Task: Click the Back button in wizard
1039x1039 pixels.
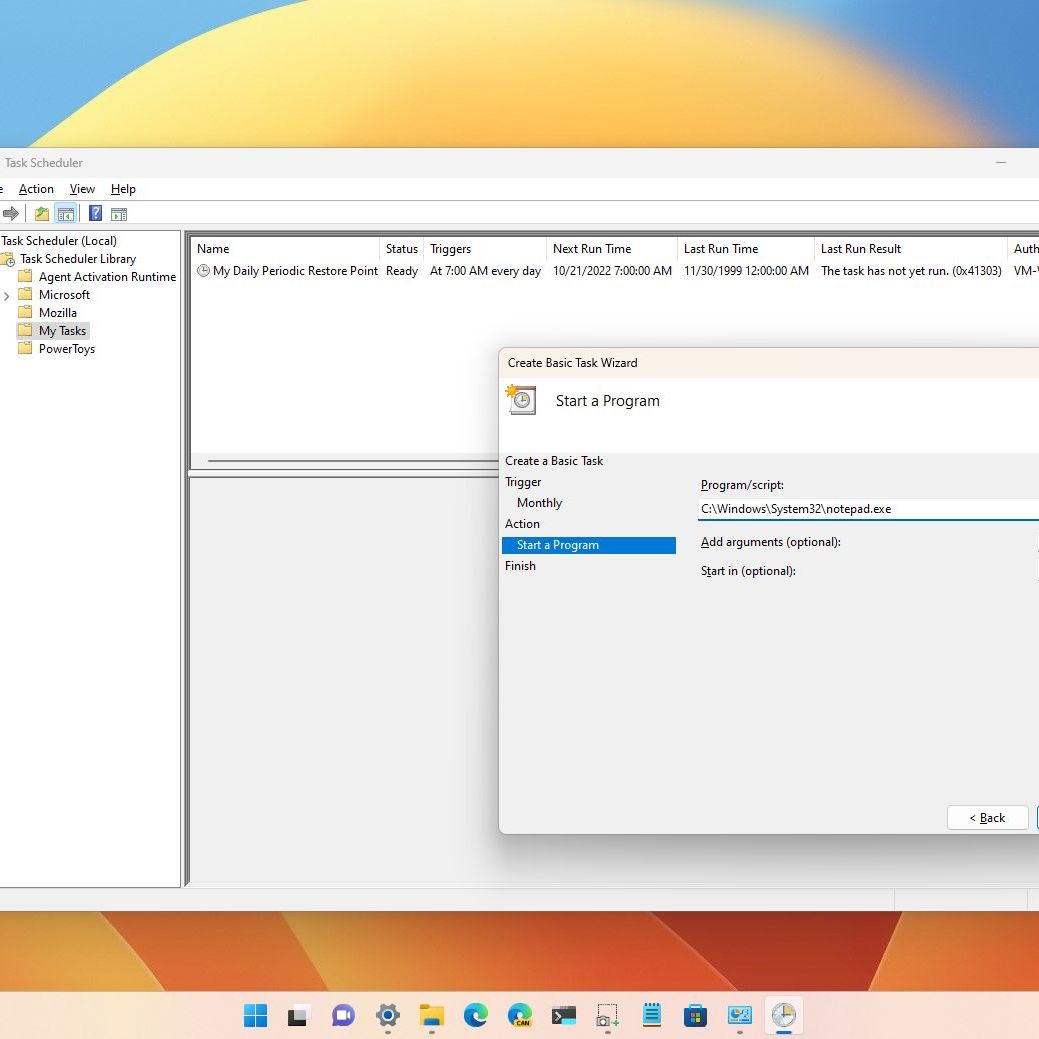Action: tap(987, 817)
